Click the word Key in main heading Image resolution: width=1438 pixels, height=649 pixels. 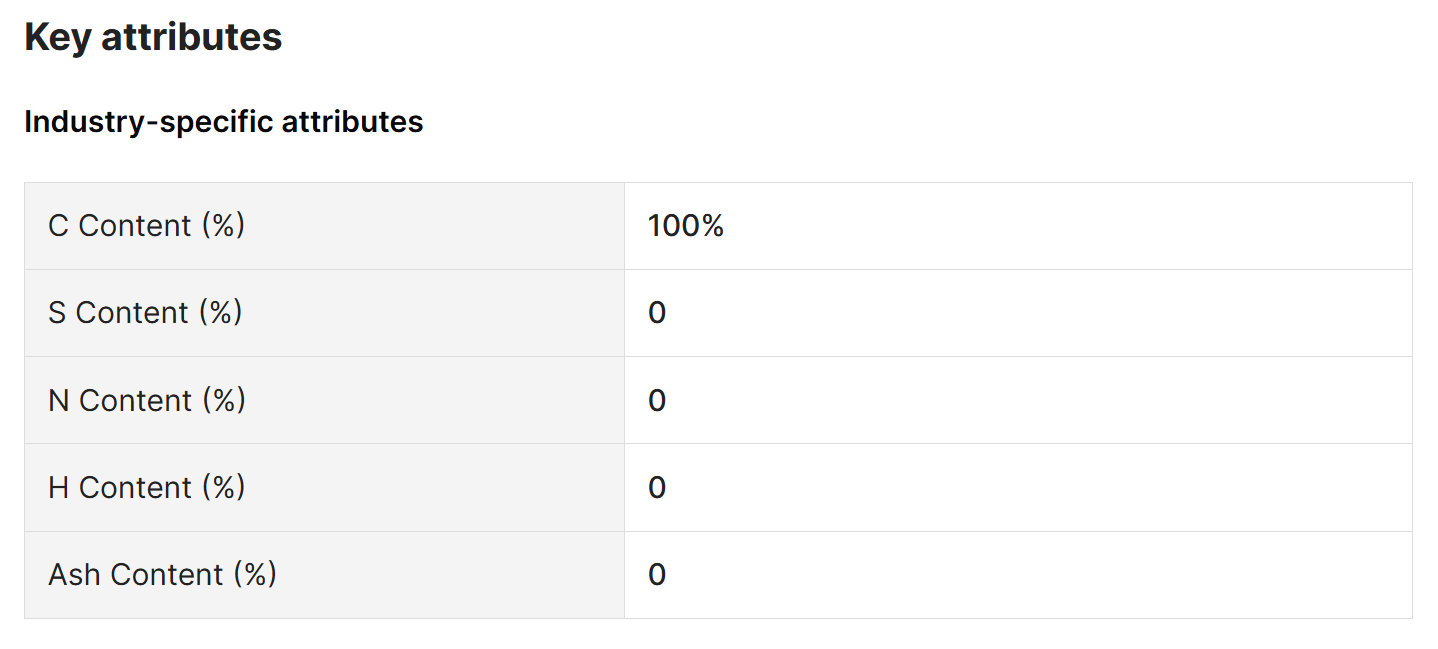pyautogui.click(x=57, y=37)
